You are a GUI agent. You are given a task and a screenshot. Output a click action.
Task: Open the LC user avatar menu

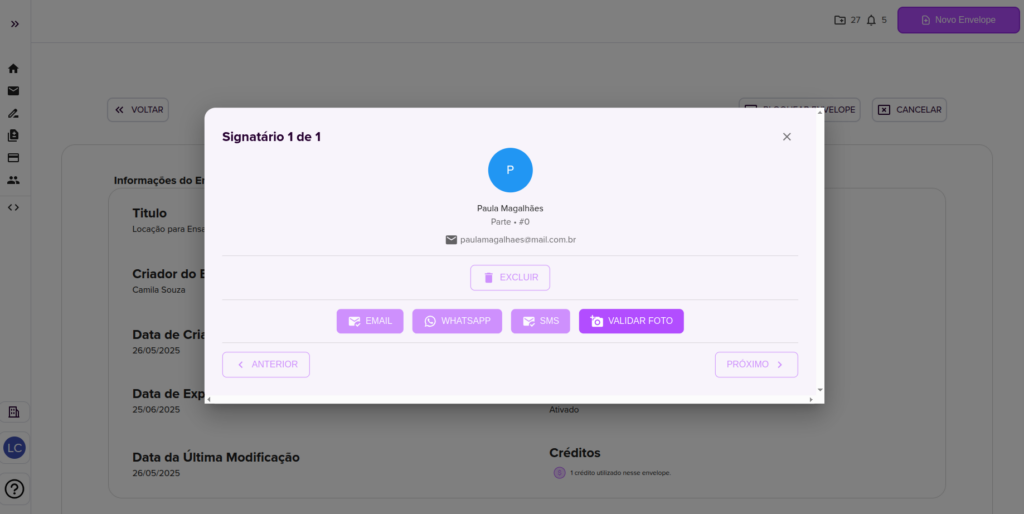pyautogui.click(x=15, y=448)
